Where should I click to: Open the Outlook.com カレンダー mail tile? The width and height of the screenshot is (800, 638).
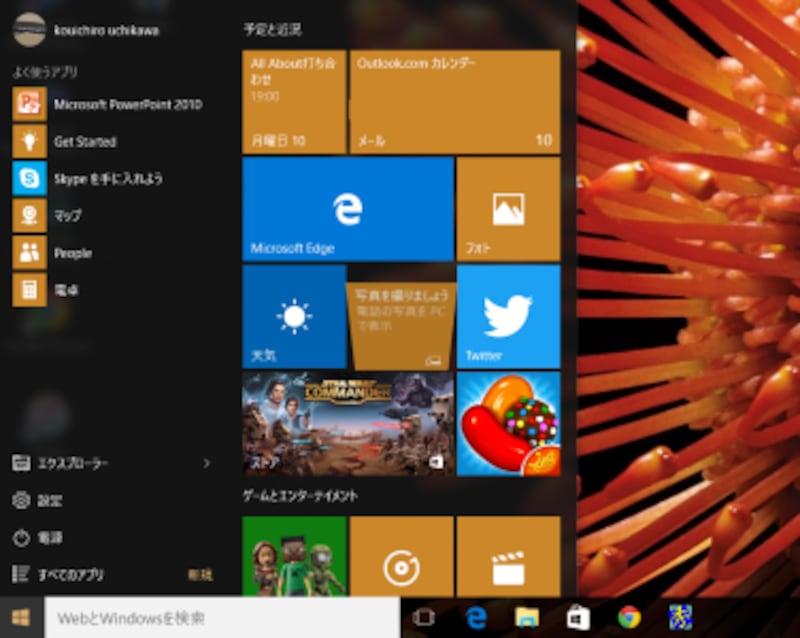455,102
